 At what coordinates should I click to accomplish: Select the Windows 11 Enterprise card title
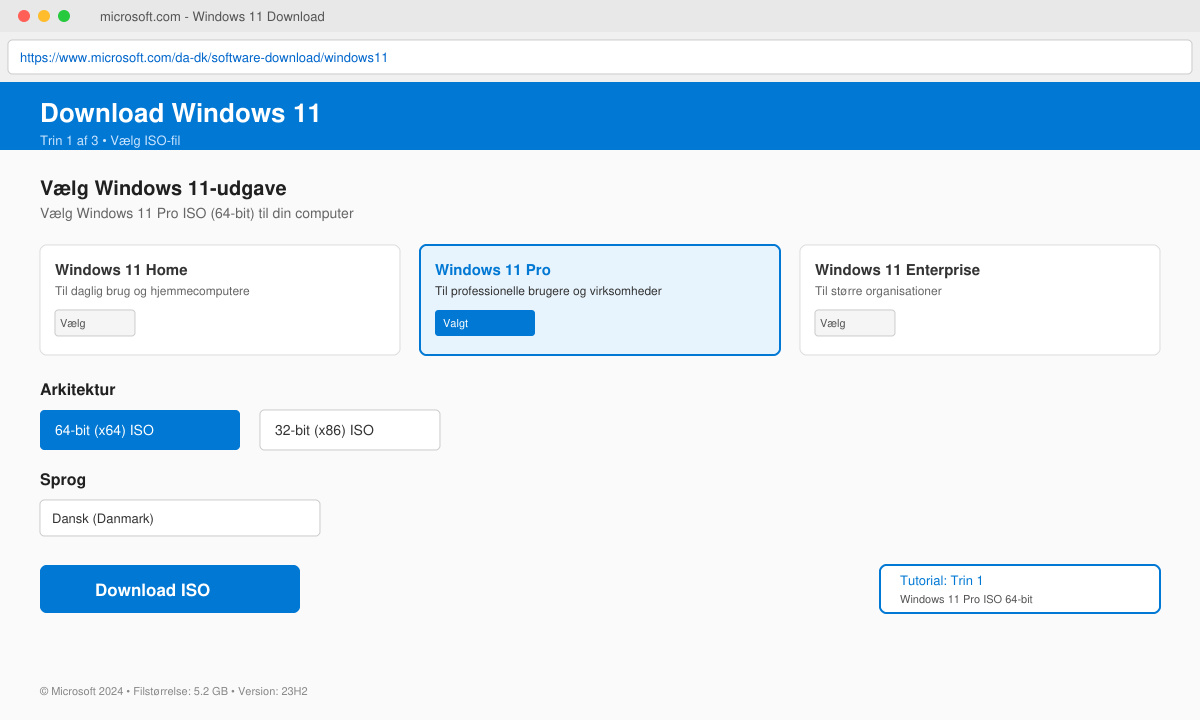pyautogui.click(x=897, y=270)
